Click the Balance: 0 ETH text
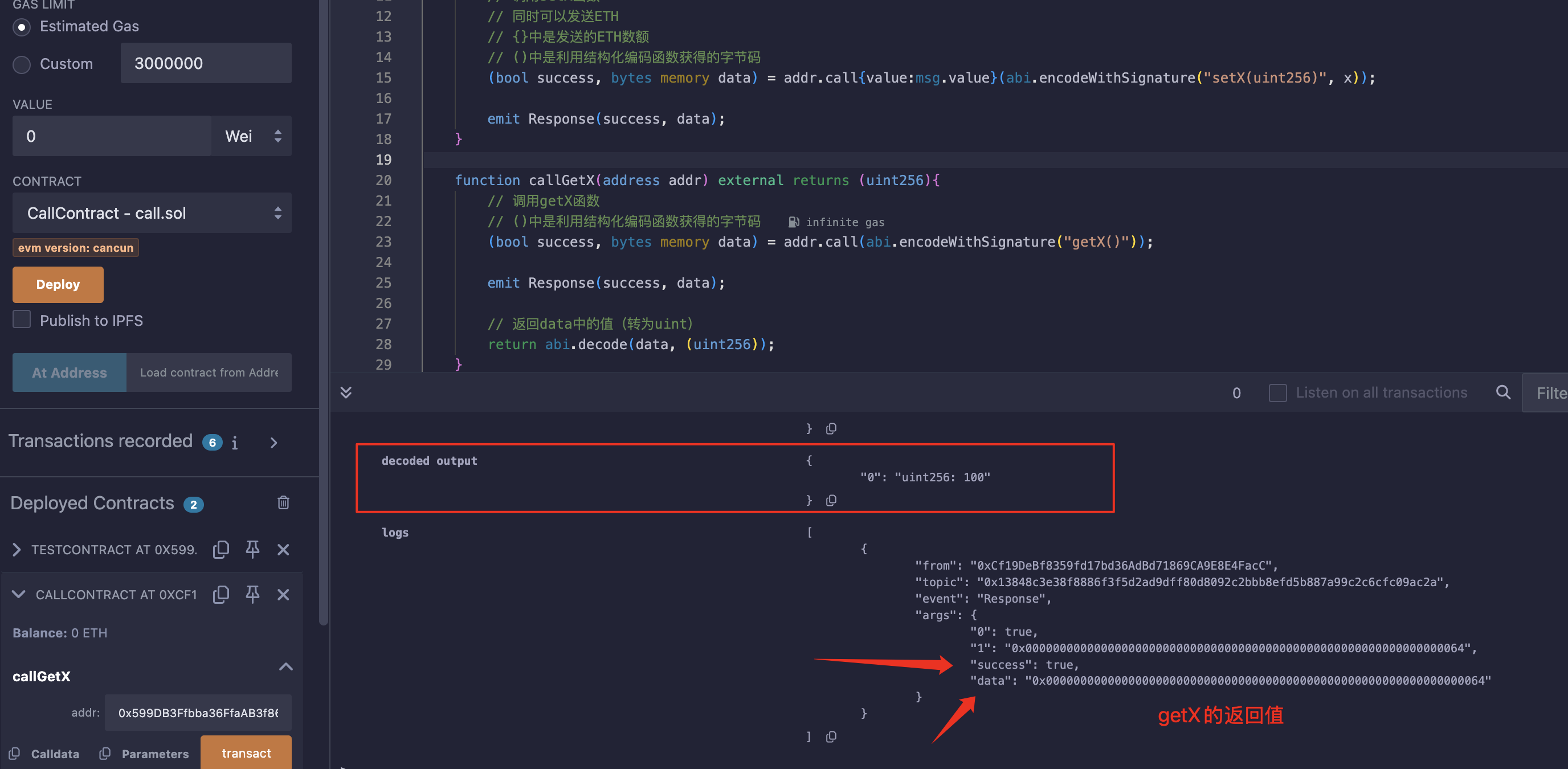Viewport: 1568px width, 769px height. (60, 633)
